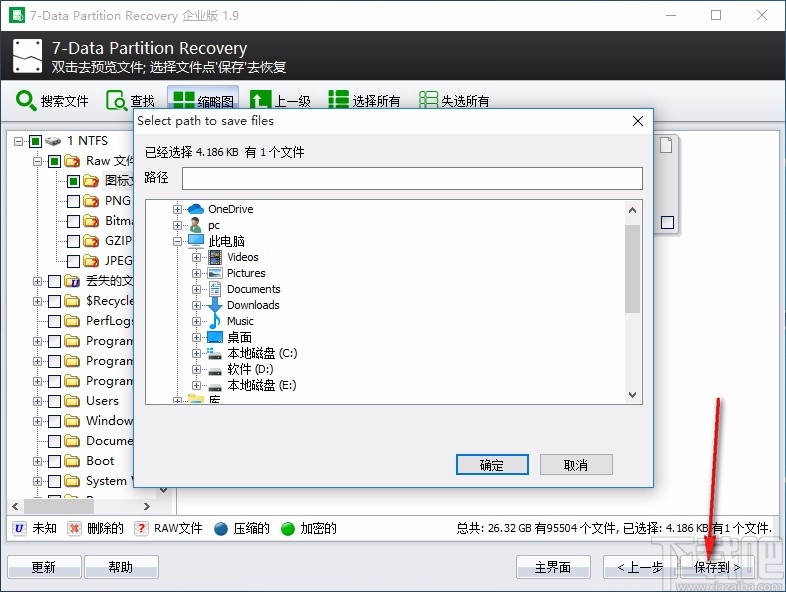The image size is (786, 592).
Task: Select the Downloads tree row
Action: tap(253, 305)
